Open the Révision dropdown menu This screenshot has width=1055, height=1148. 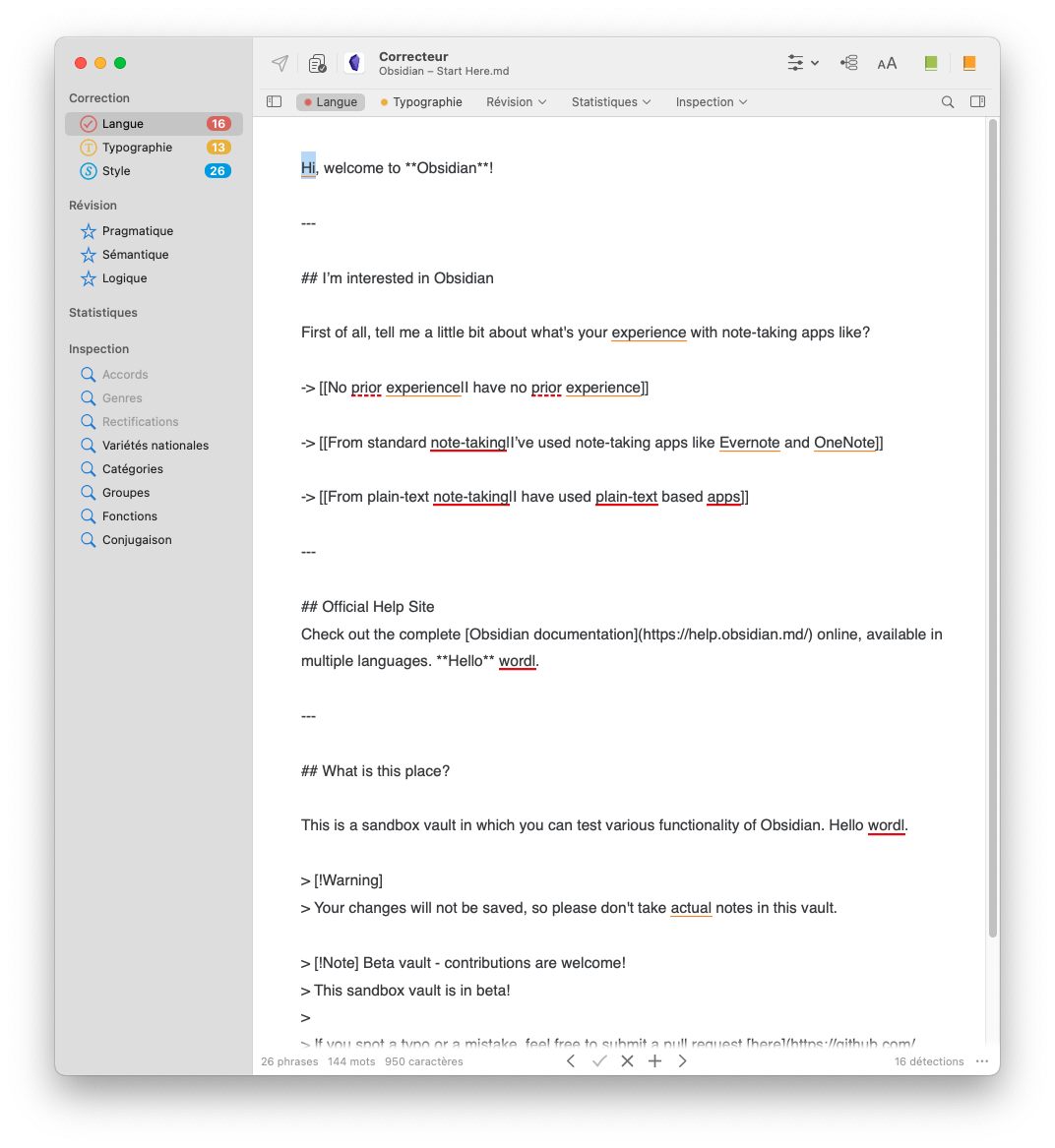(516, 101)
